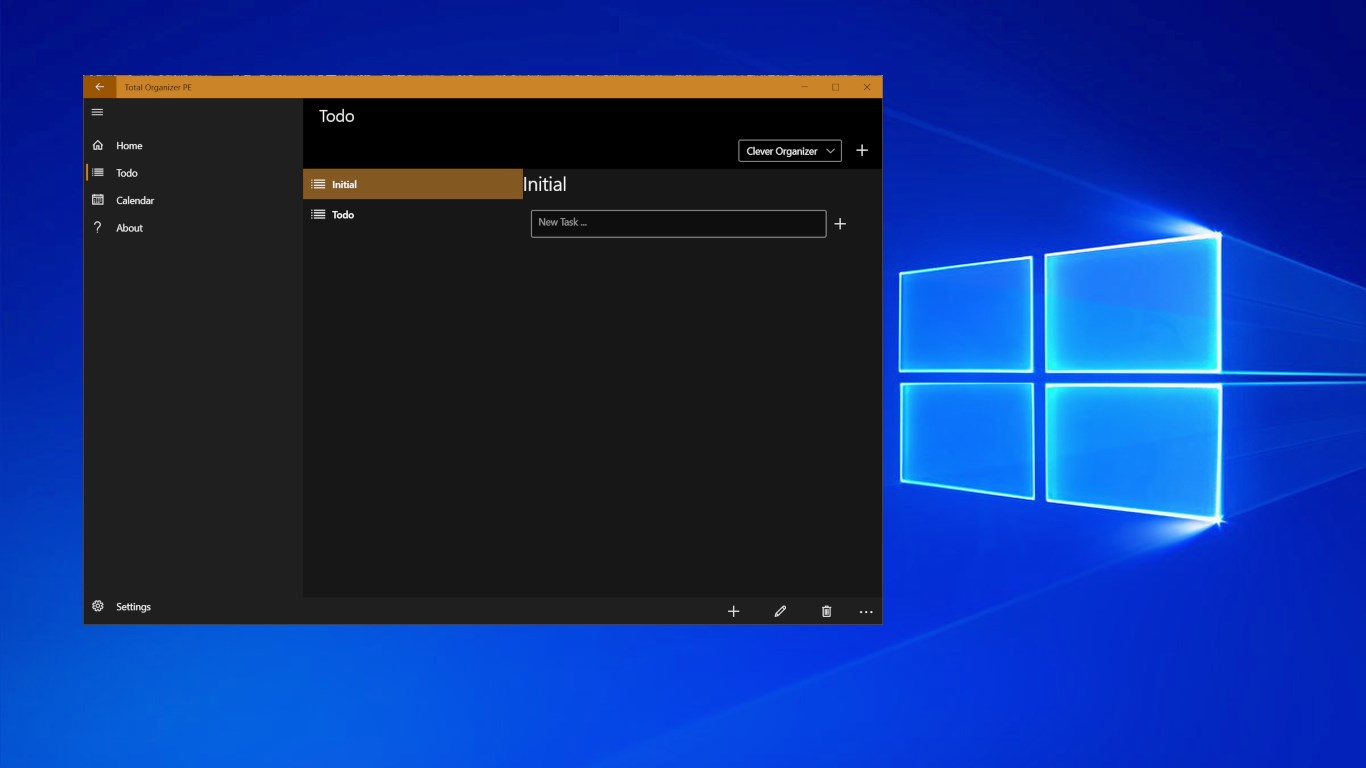Select the Initial list

tap(413, 184)
